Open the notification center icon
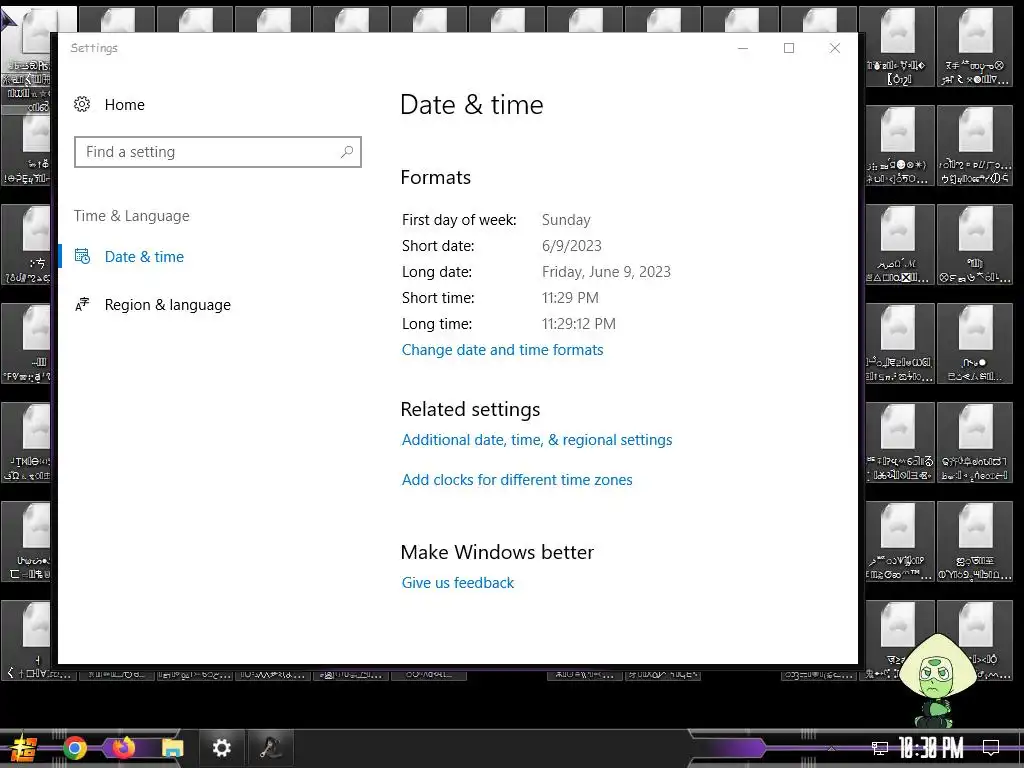Screen dimensions: 1024x768 click(x=991, y=748)
